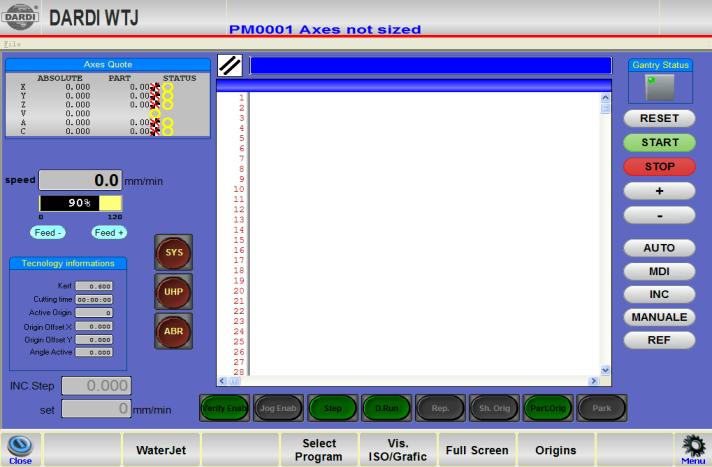The height and width of the screenshot is (467, 712).
Task: Click the DARDI logo
Action: pos(20,17)
